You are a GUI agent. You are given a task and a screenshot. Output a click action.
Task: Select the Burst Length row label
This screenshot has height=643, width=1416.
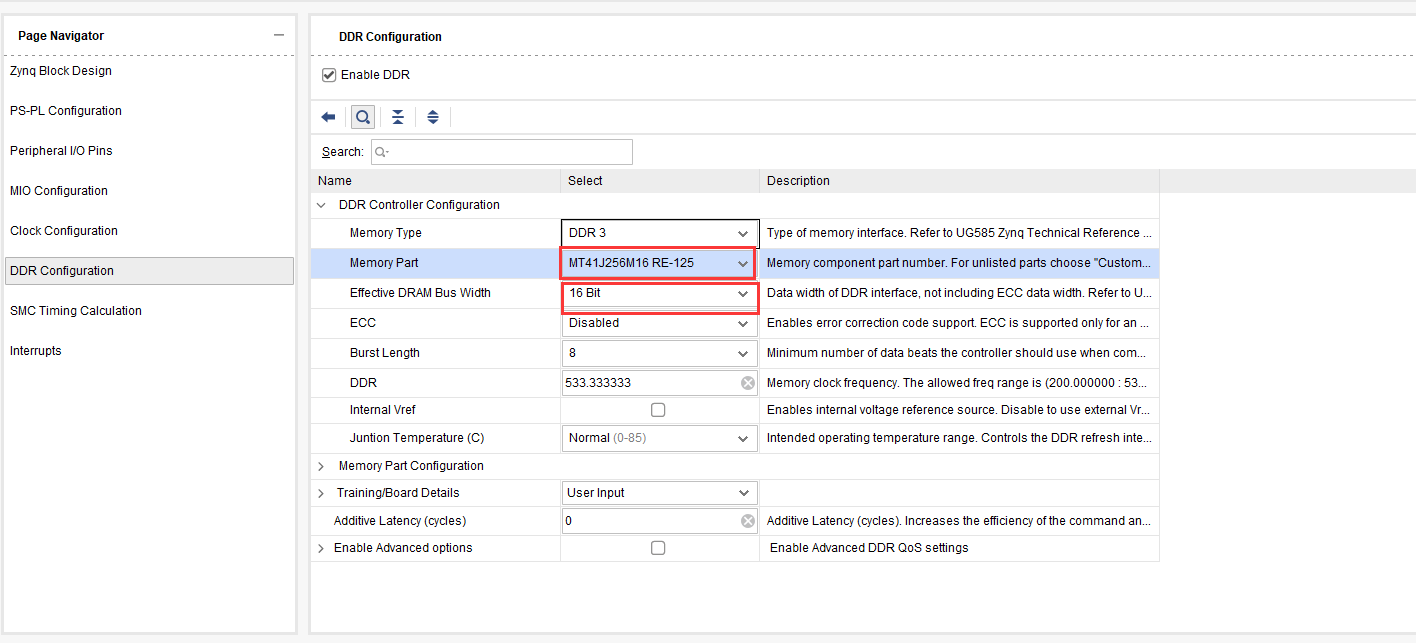pyautogui.click(x=385, y=353)
